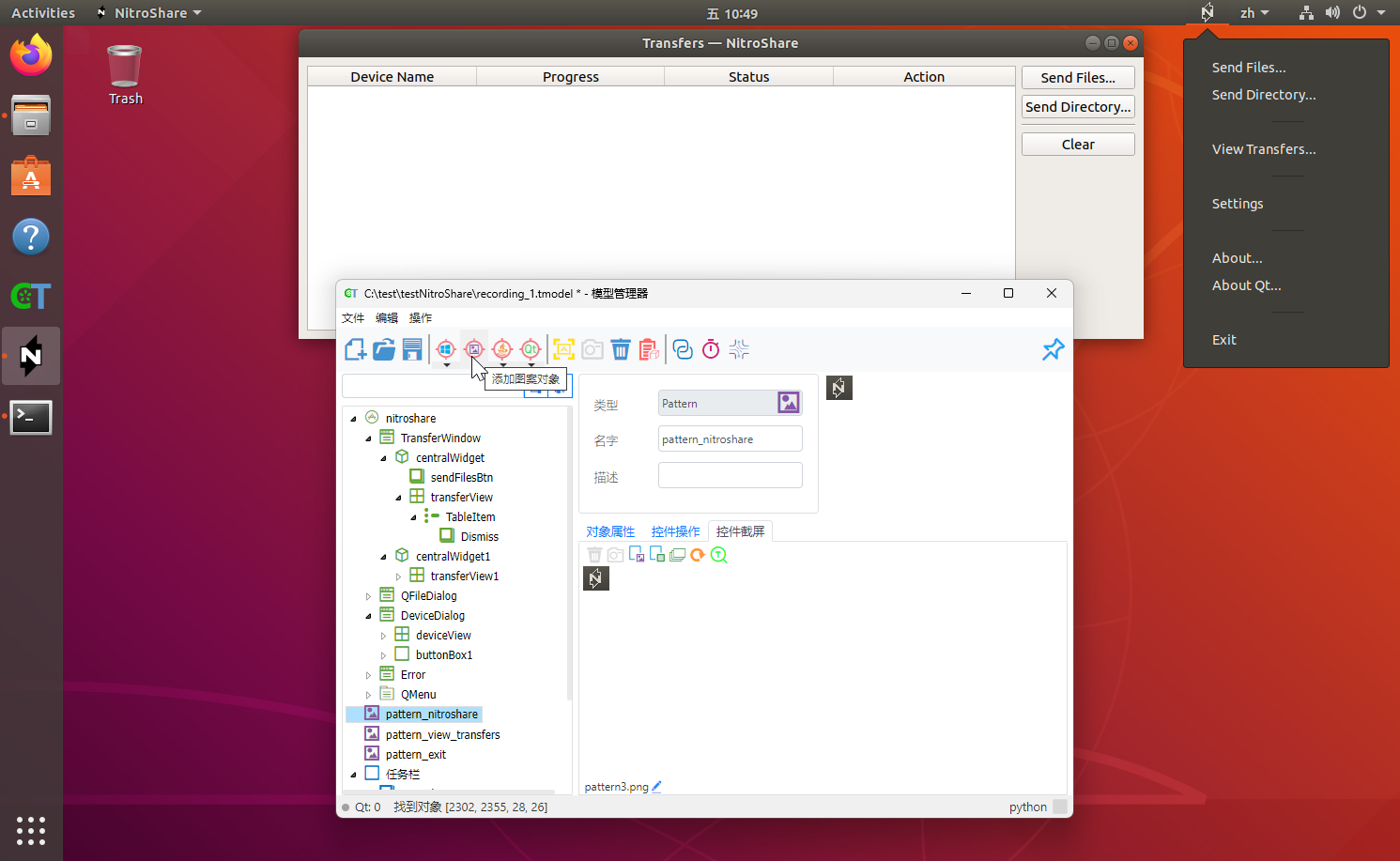Open dropdown arrow under Windows spy icon
The width and height of the screenshot is (1400, 861).
tap(446, 365)
